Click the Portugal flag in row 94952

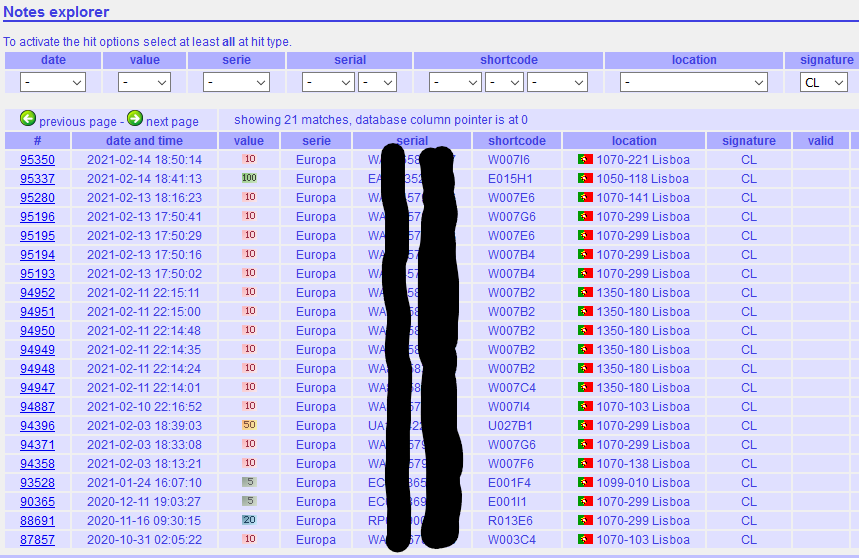click(x=585, y=292)
